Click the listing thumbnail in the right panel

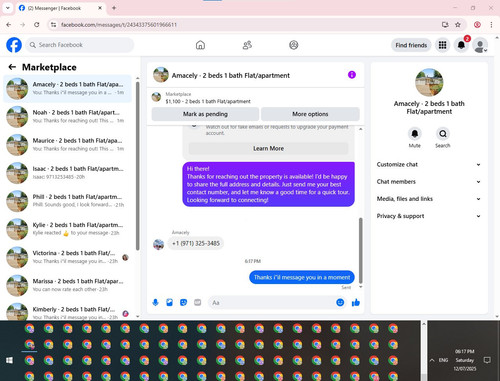click(x=429, y=82)
